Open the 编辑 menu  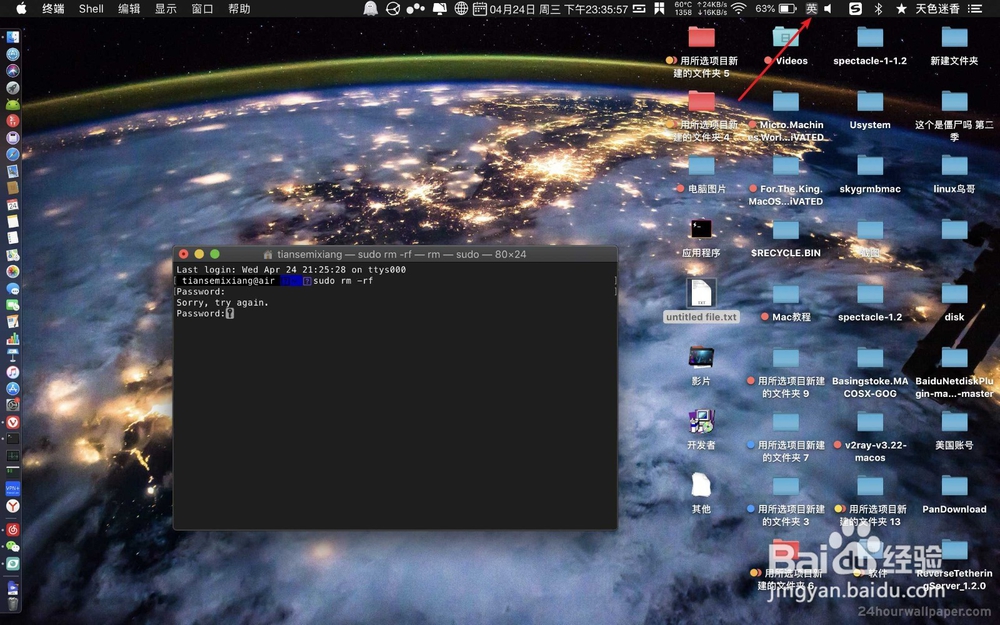[x=129, y=8]
